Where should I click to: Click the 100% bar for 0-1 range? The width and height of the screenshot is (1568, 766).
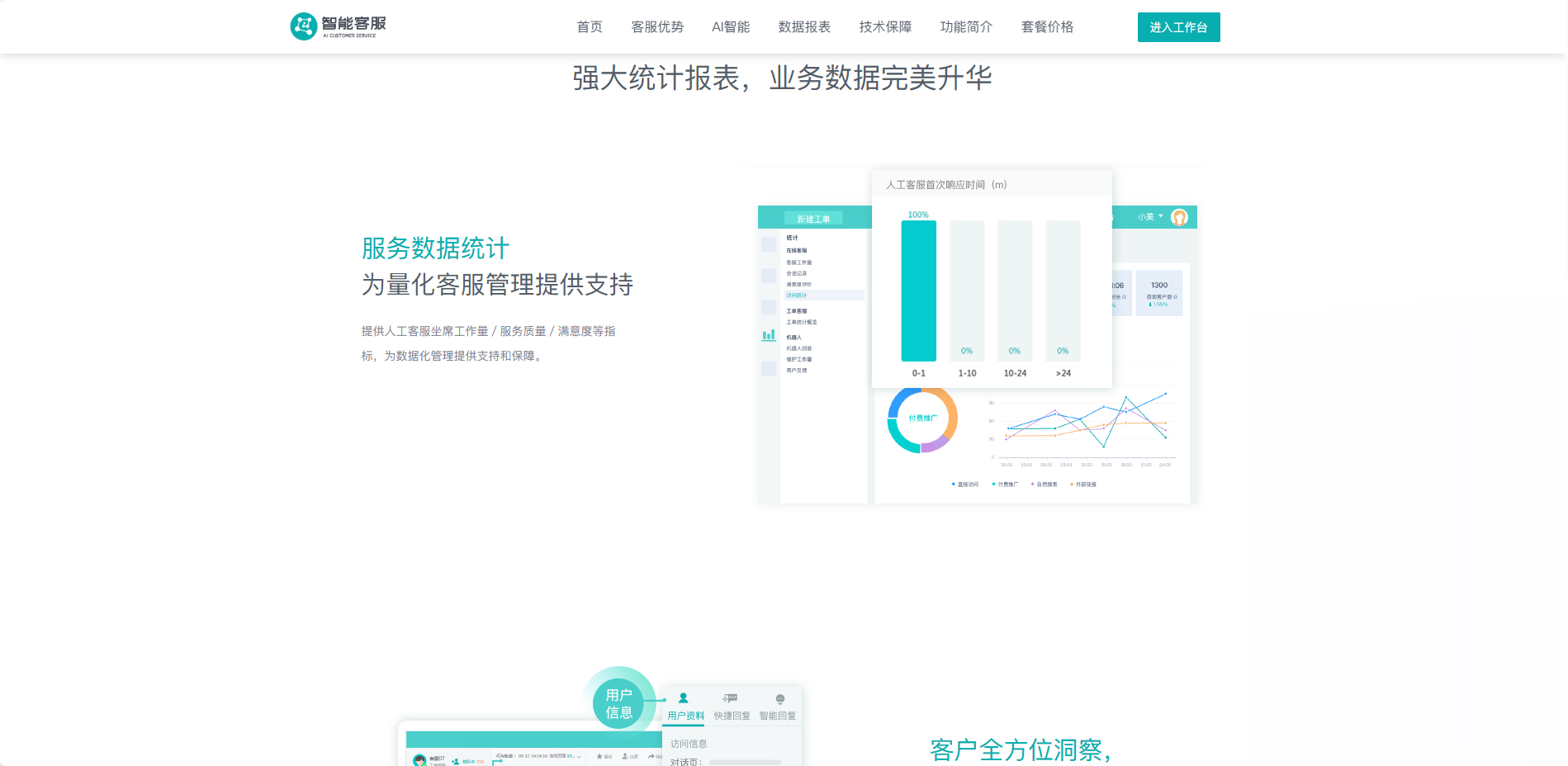point(918,290)
